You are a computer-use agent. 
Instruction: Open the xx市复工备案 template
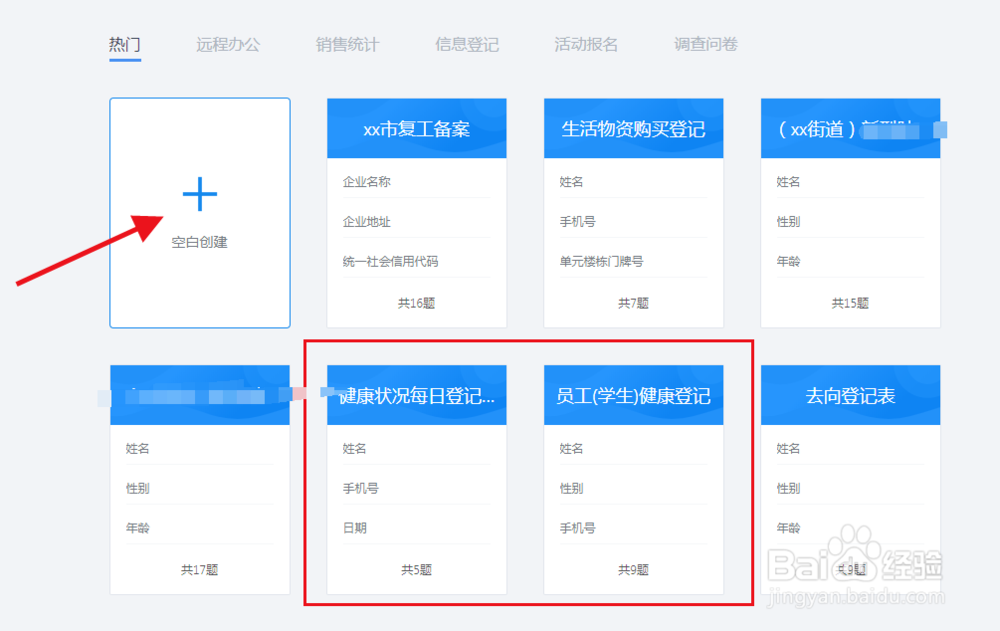click(x=416, y=128)
